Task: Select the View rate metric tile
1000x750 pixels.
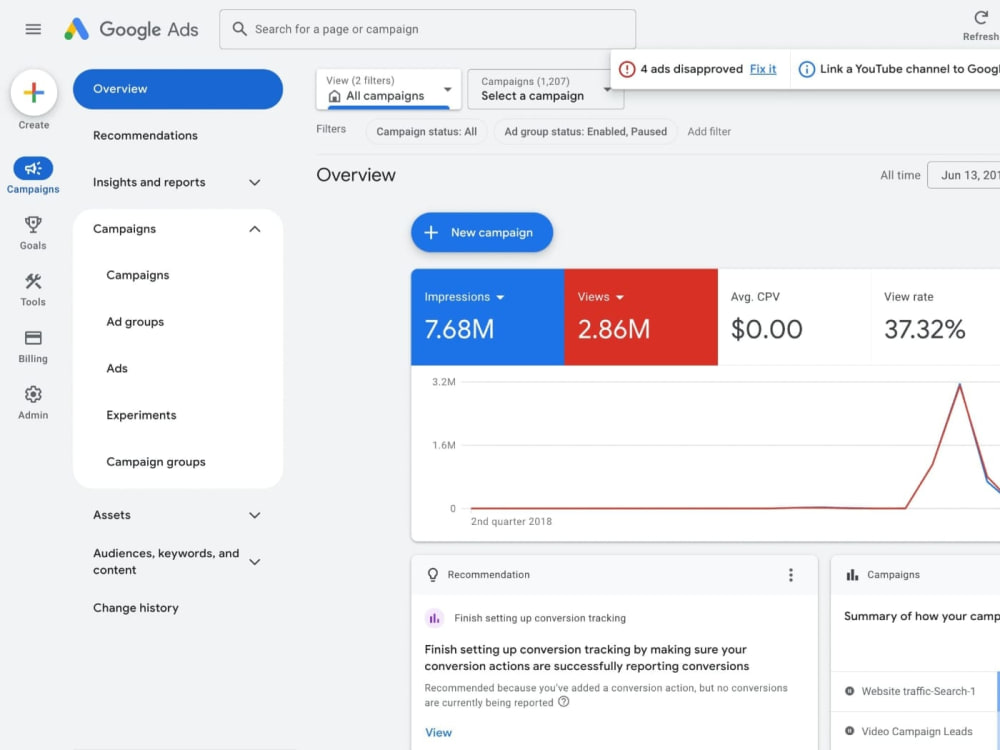Action: point(936,317)
